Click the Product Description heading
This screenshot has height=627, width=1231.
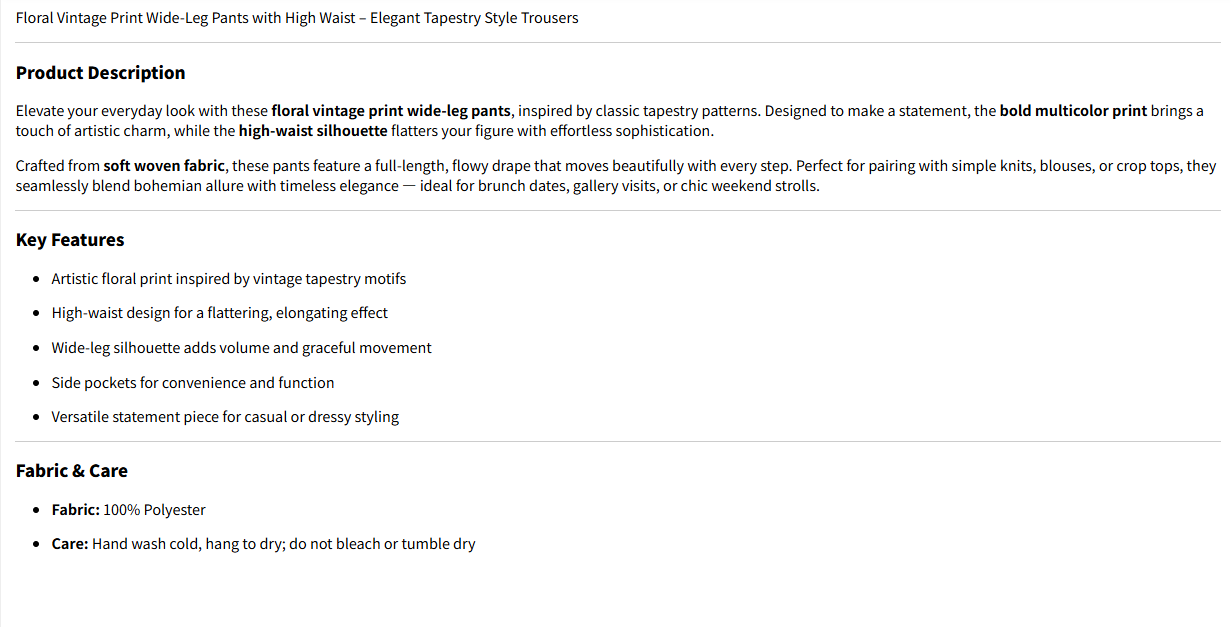coord(100,73)
